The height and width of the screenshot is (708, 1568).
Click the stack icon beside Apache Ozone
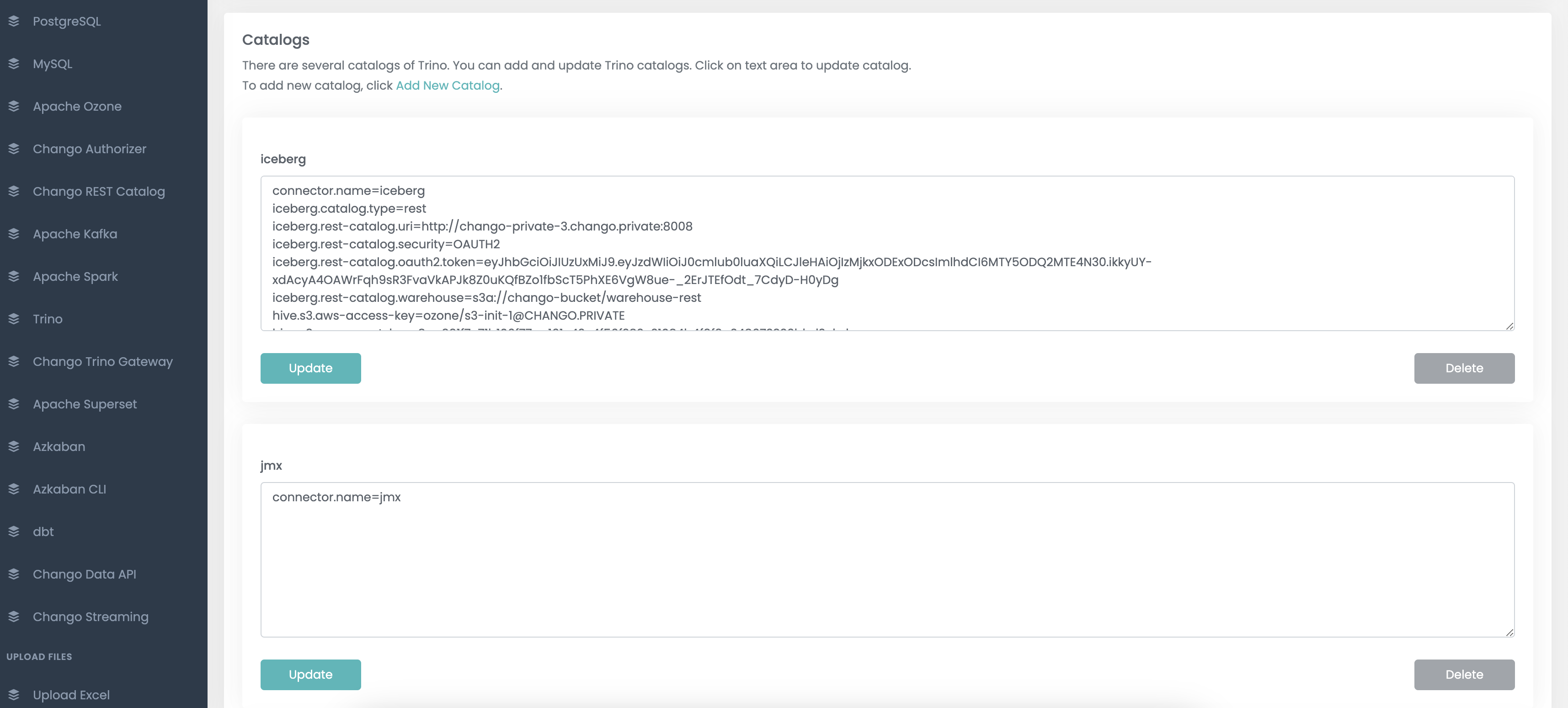tap(14, 107)
